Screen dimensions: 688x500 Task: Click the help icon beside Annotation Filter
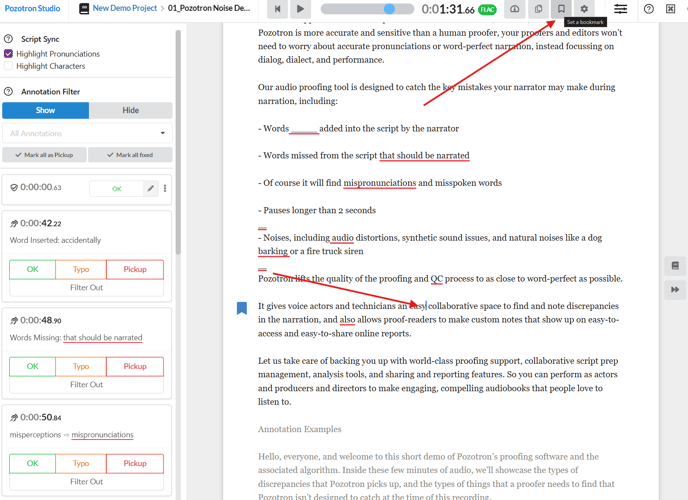point(8,91)
